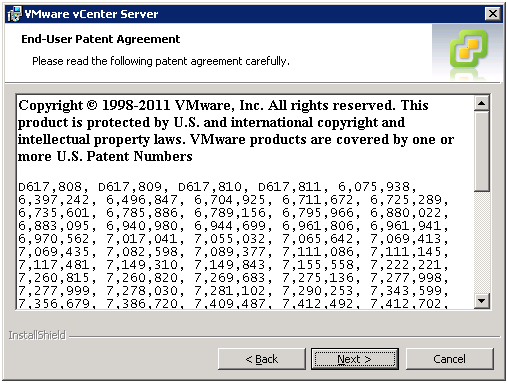Select patent number 7,149,310

[x=142, y=265]
